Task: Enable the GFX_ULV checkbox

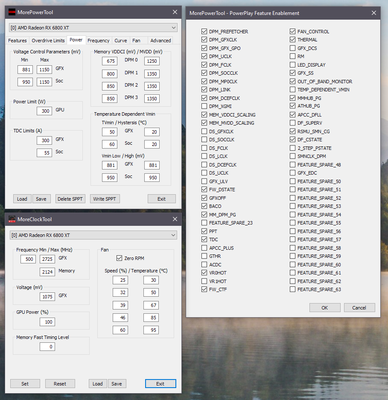Action: click(x=204, y=181)
